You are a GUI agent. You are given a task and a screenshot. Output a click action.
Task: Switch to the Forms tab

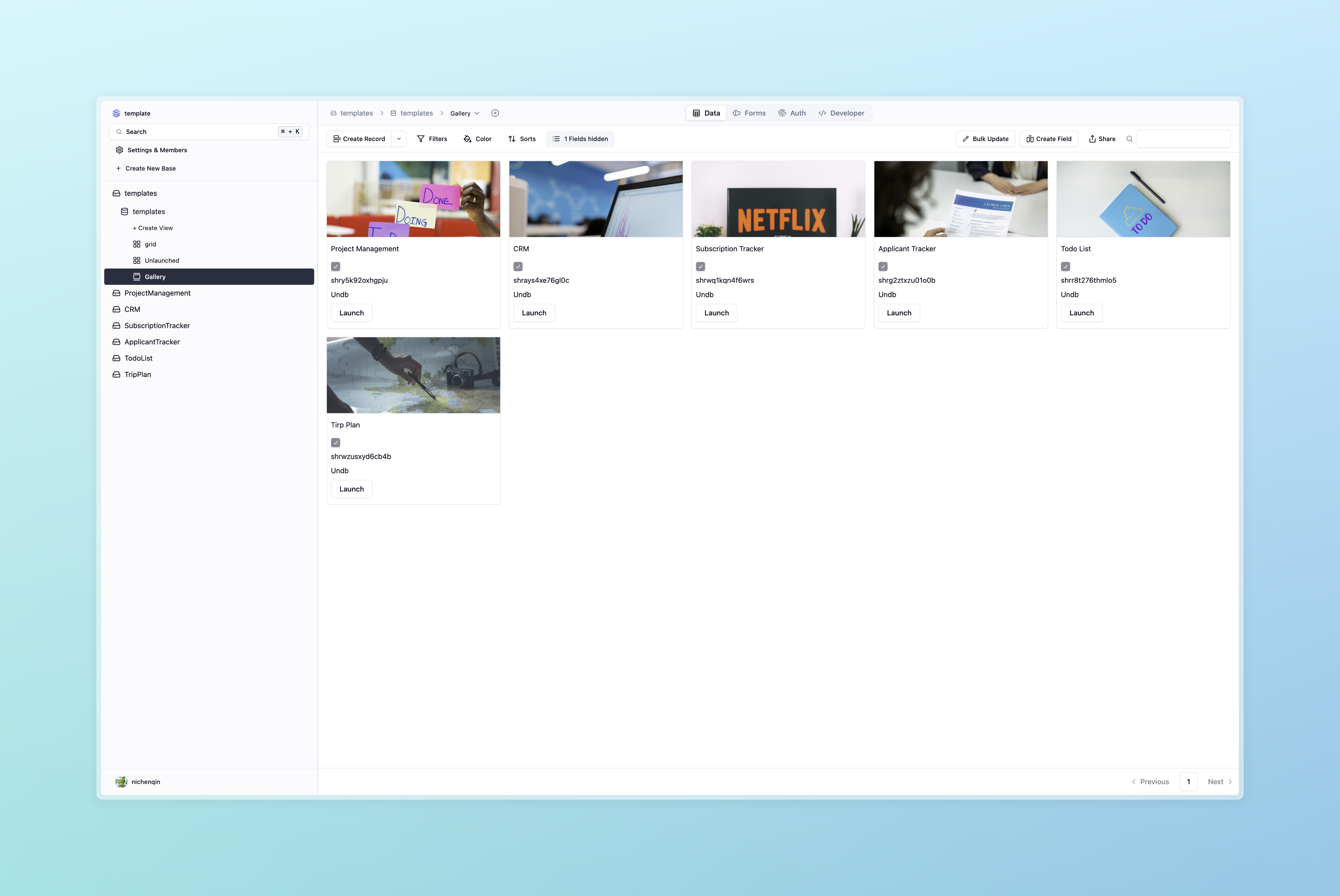coord(749,113)
